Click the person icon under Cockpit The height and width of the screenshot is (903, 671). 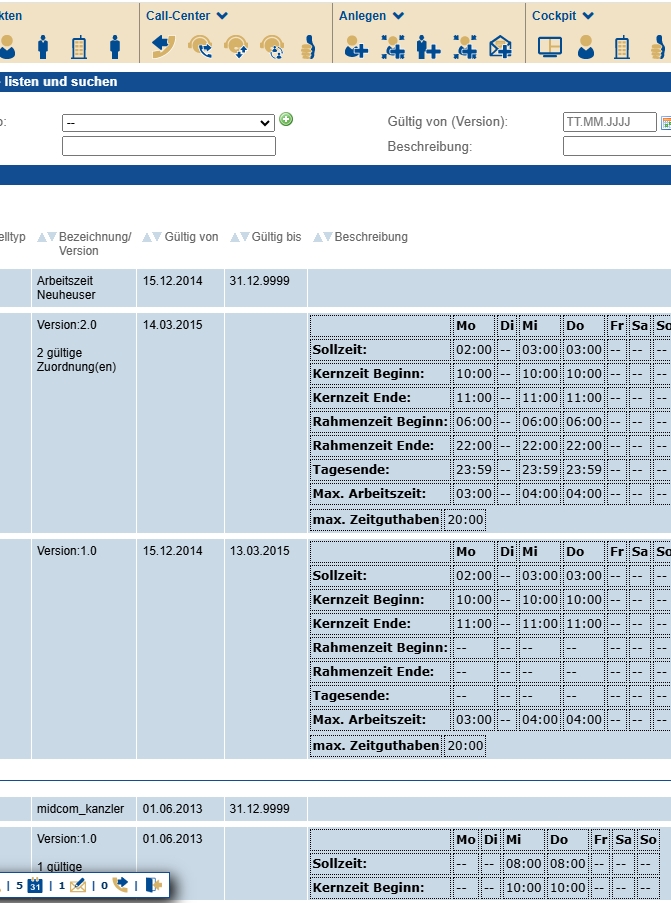pyautogui.click(x=586, y=47)
